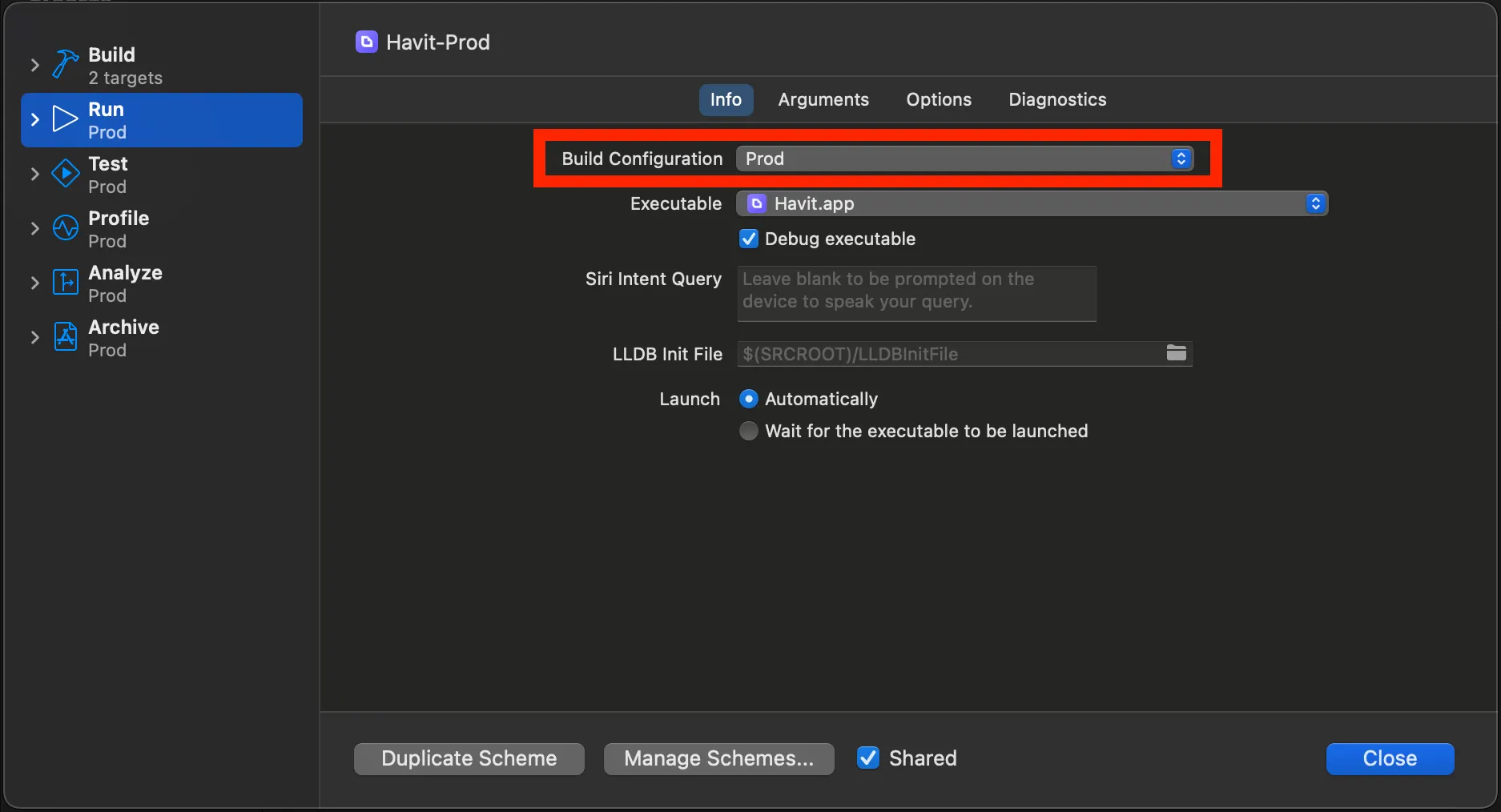1501x812 pixels.
Task: Select the Profile instrument icon
Action: [65, 228]
